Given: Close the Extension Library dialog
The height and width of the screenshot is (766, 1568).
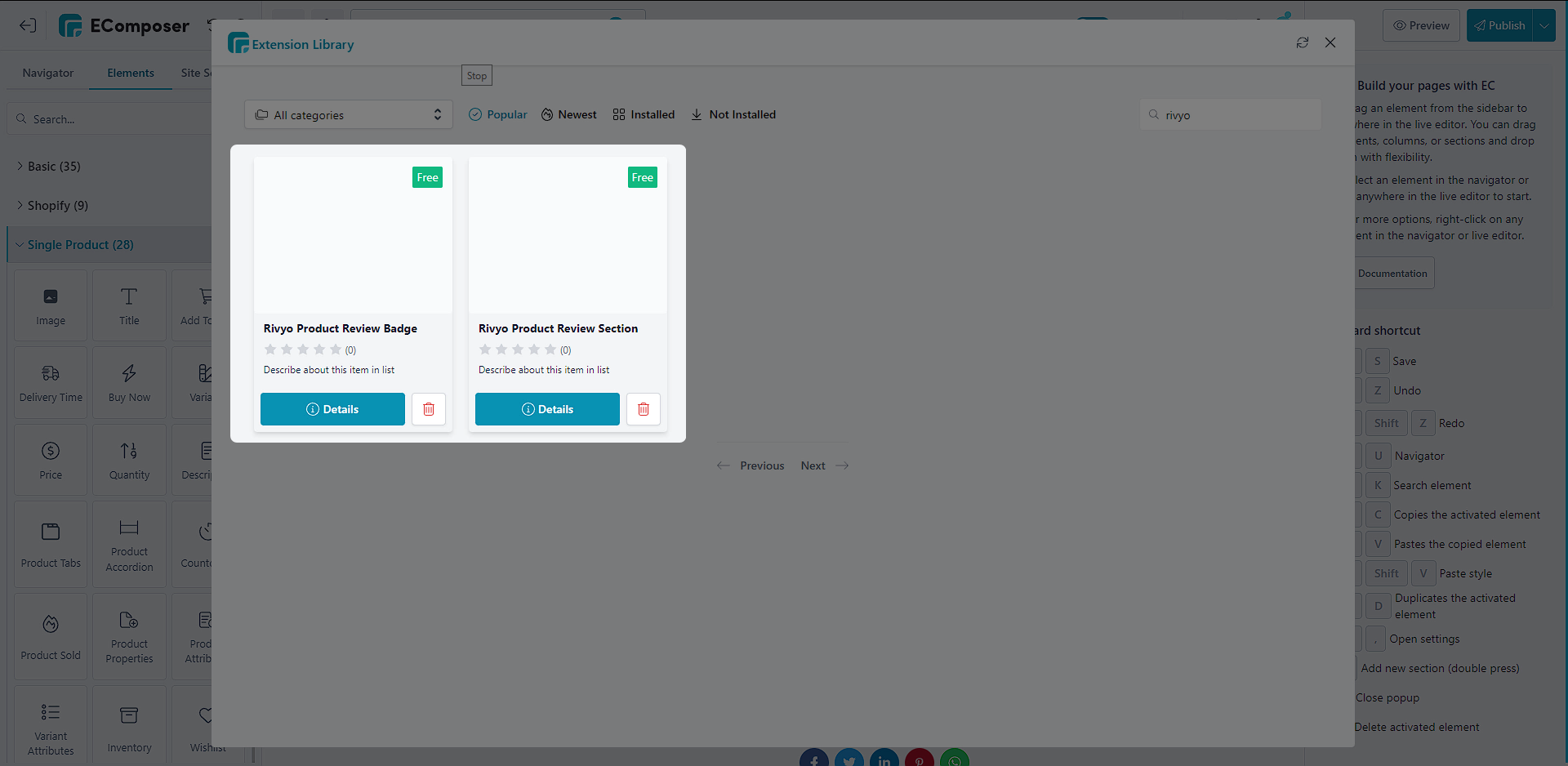Looking at the screenshot, I should [1330, 42].
